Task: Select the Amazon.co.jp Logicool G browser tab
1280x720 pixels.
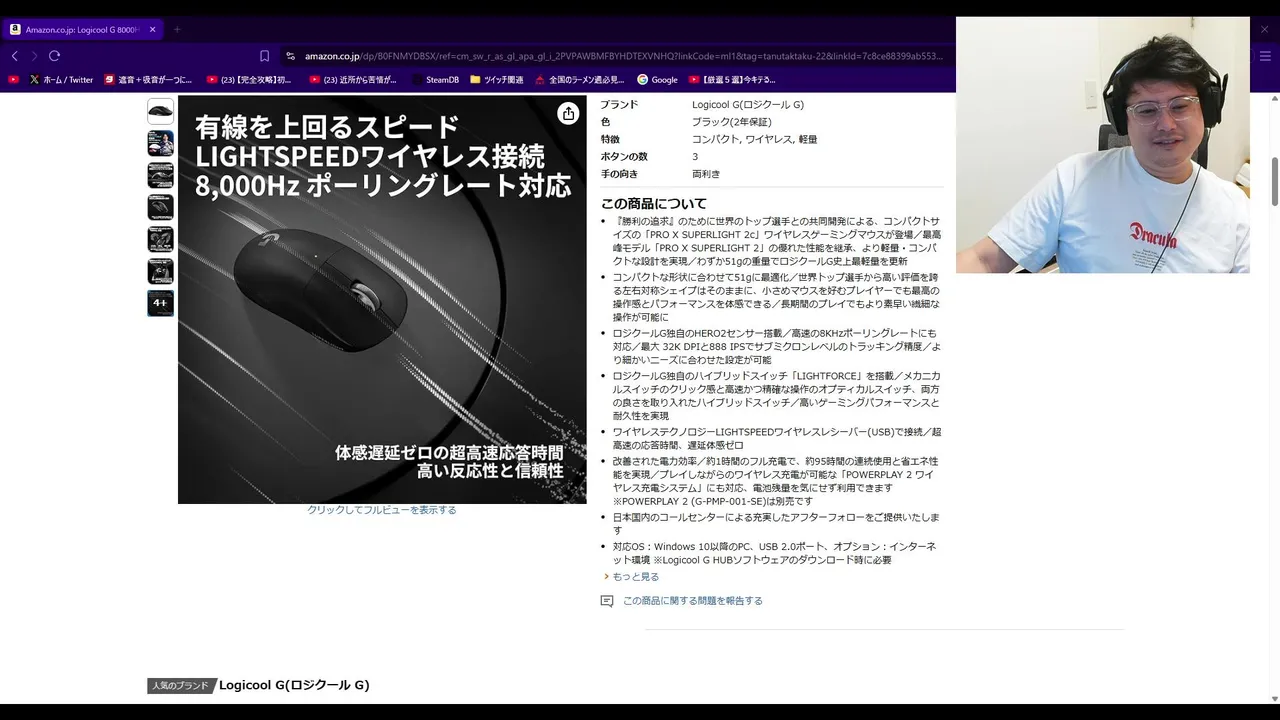Action: click(x=82, y=30)
